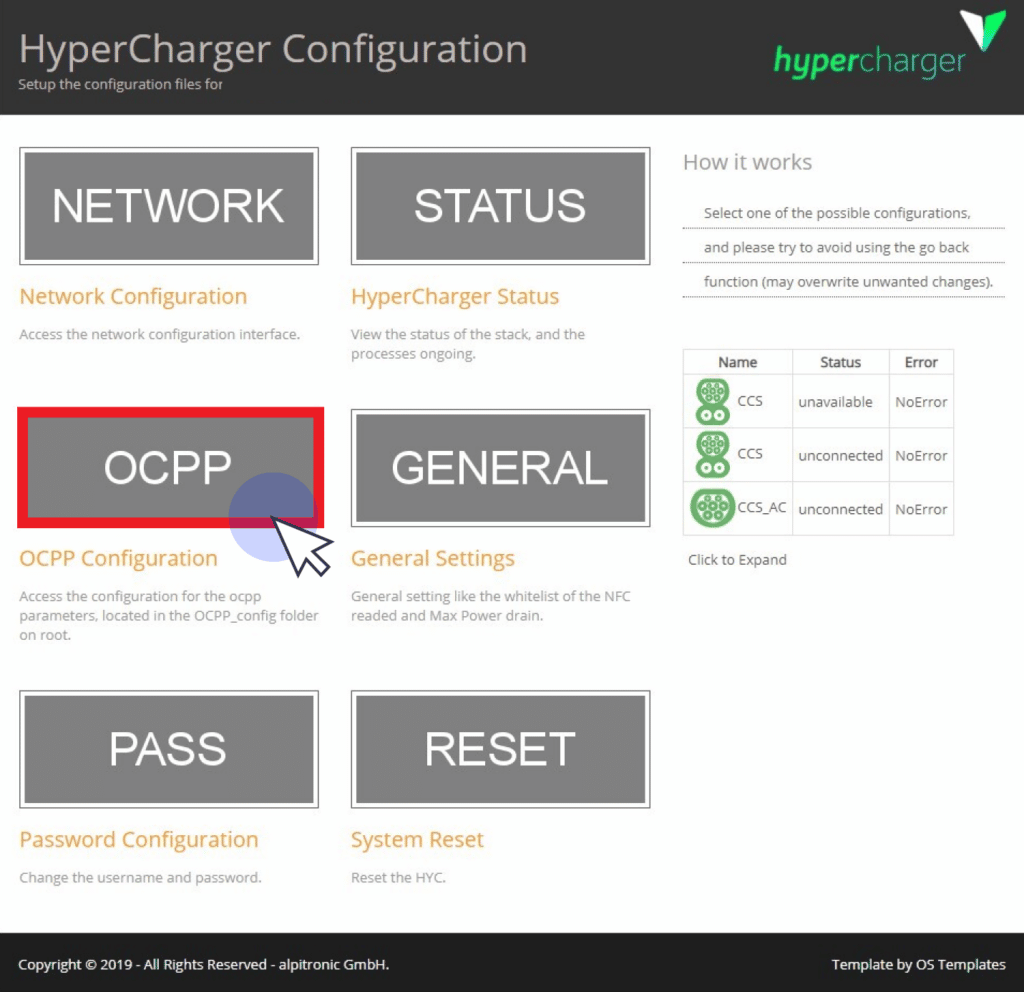Click the 'How it works' heading
The image size is (1024, 992).
[x=747, y=162]
